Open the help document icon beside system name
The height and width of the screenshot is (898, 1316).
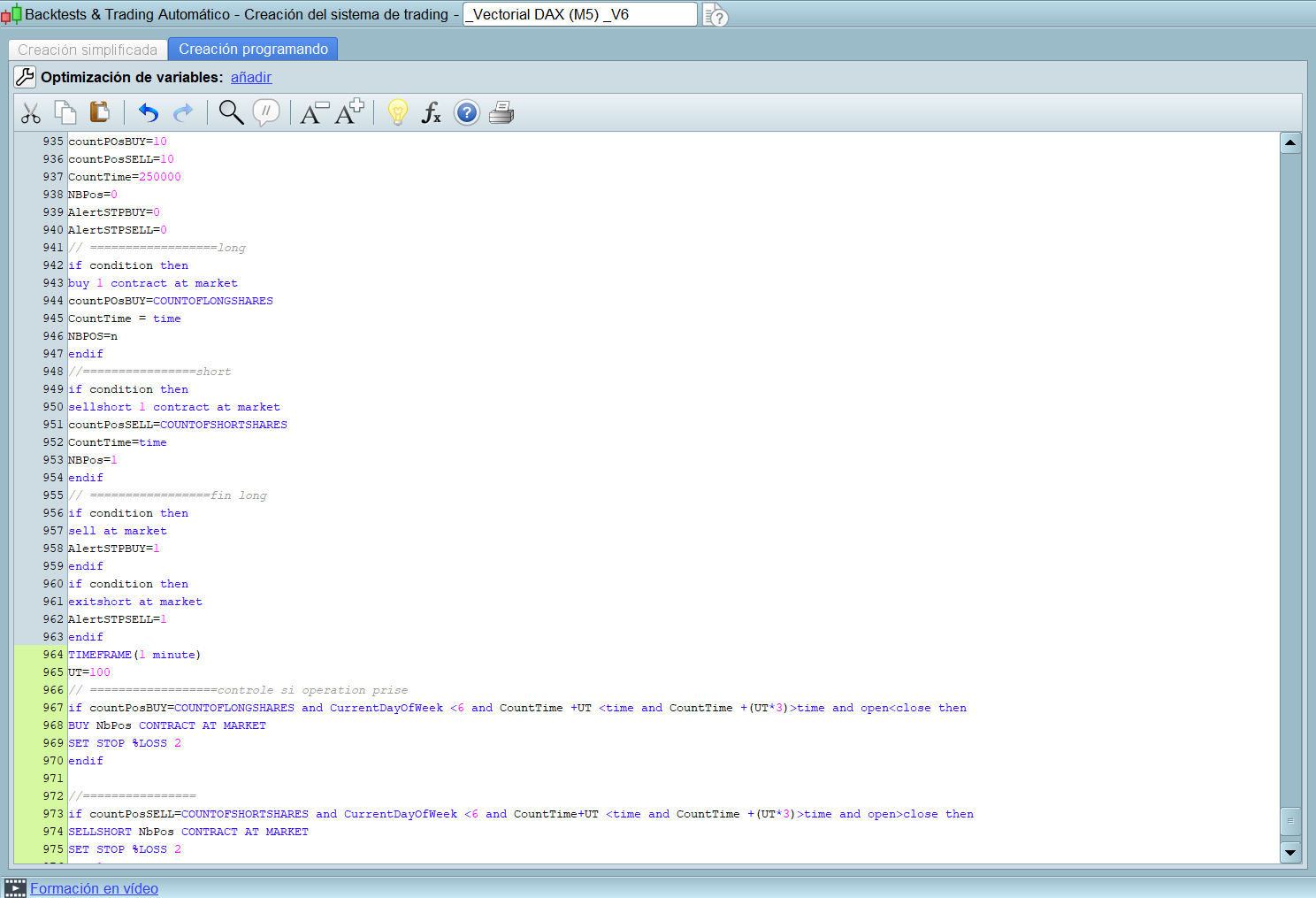pos(715,15)
